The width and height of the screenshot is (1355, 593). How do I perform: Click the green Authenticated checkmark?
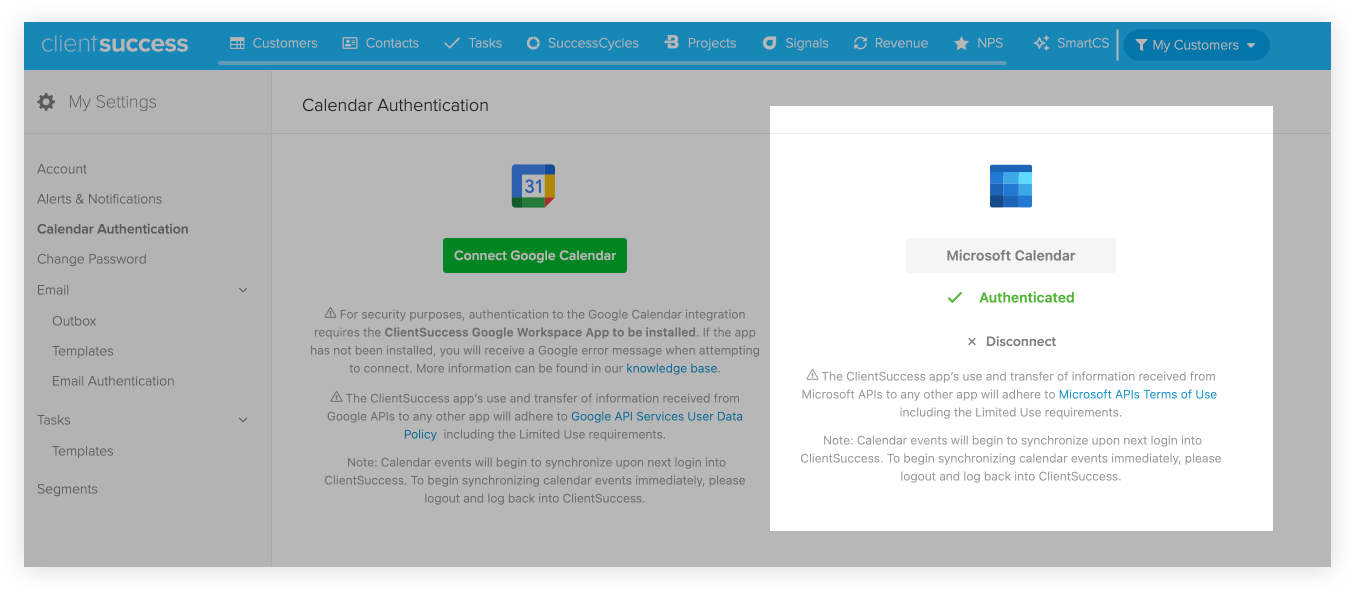[x=955, y=298]
